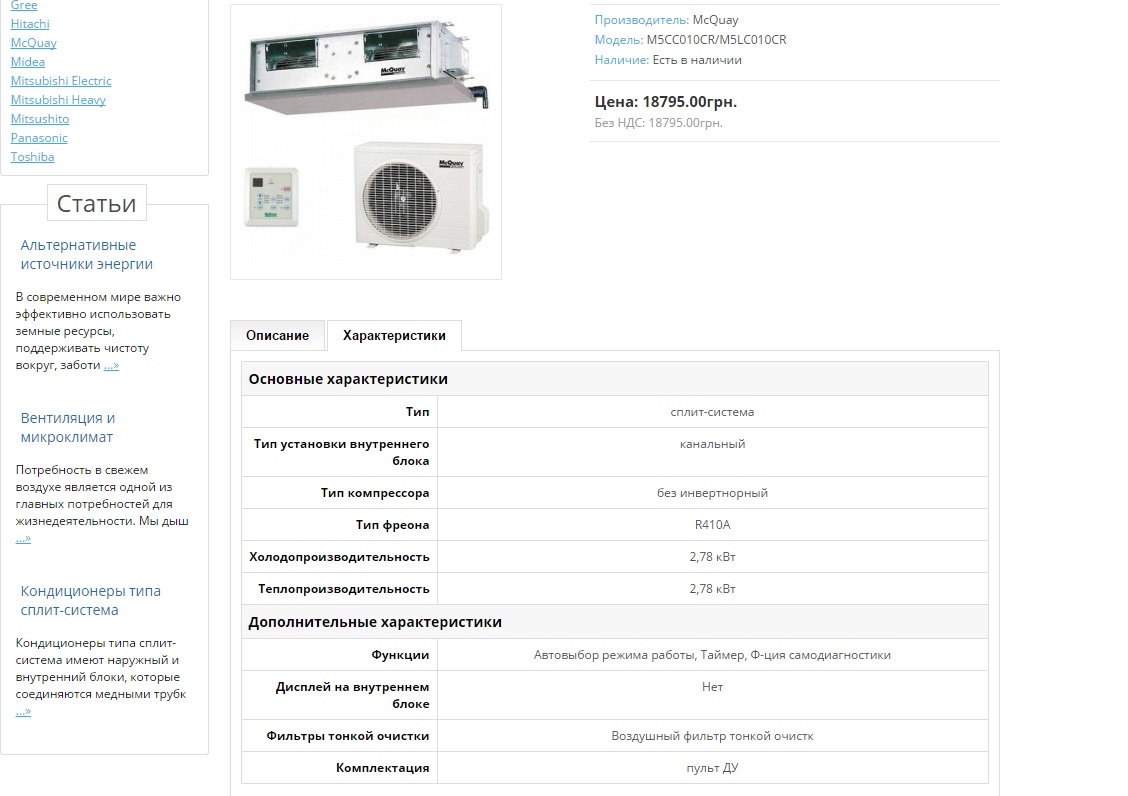Click the Холодопроизводительность row label
This screenshot has width=1128, height=796.
[339, 557]
